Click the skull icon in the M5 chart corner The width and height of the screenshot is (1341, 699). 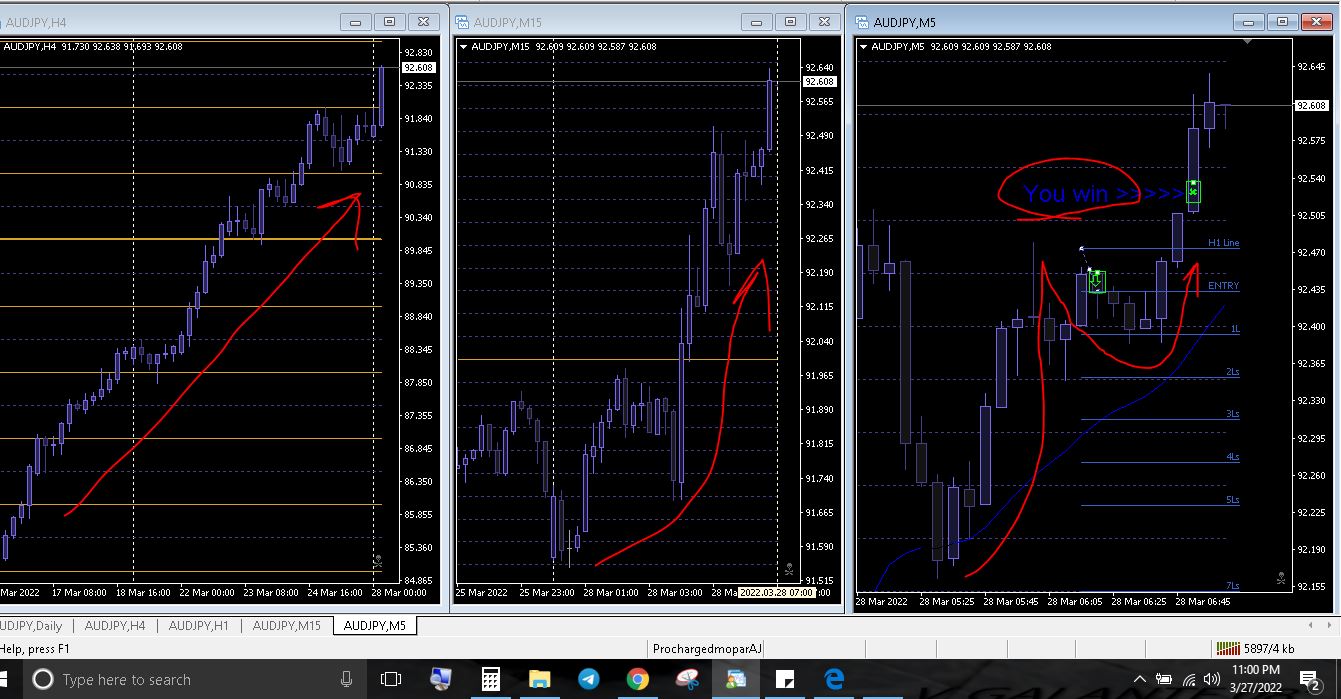[1281, 577]
